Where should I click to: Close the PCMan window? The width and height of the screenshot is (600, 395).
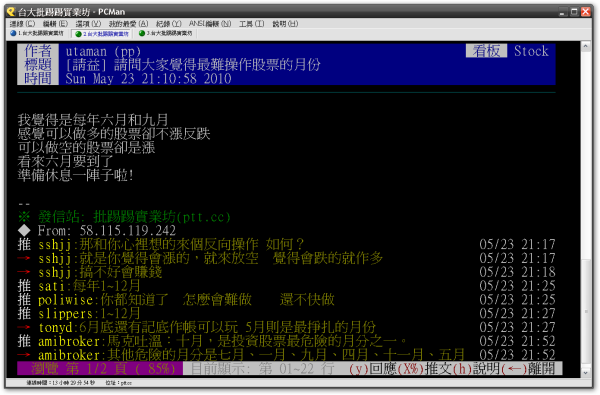coord(586,12)
